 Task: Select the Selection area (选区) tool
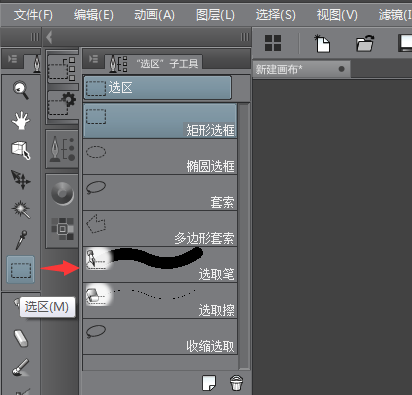(21, 270)
